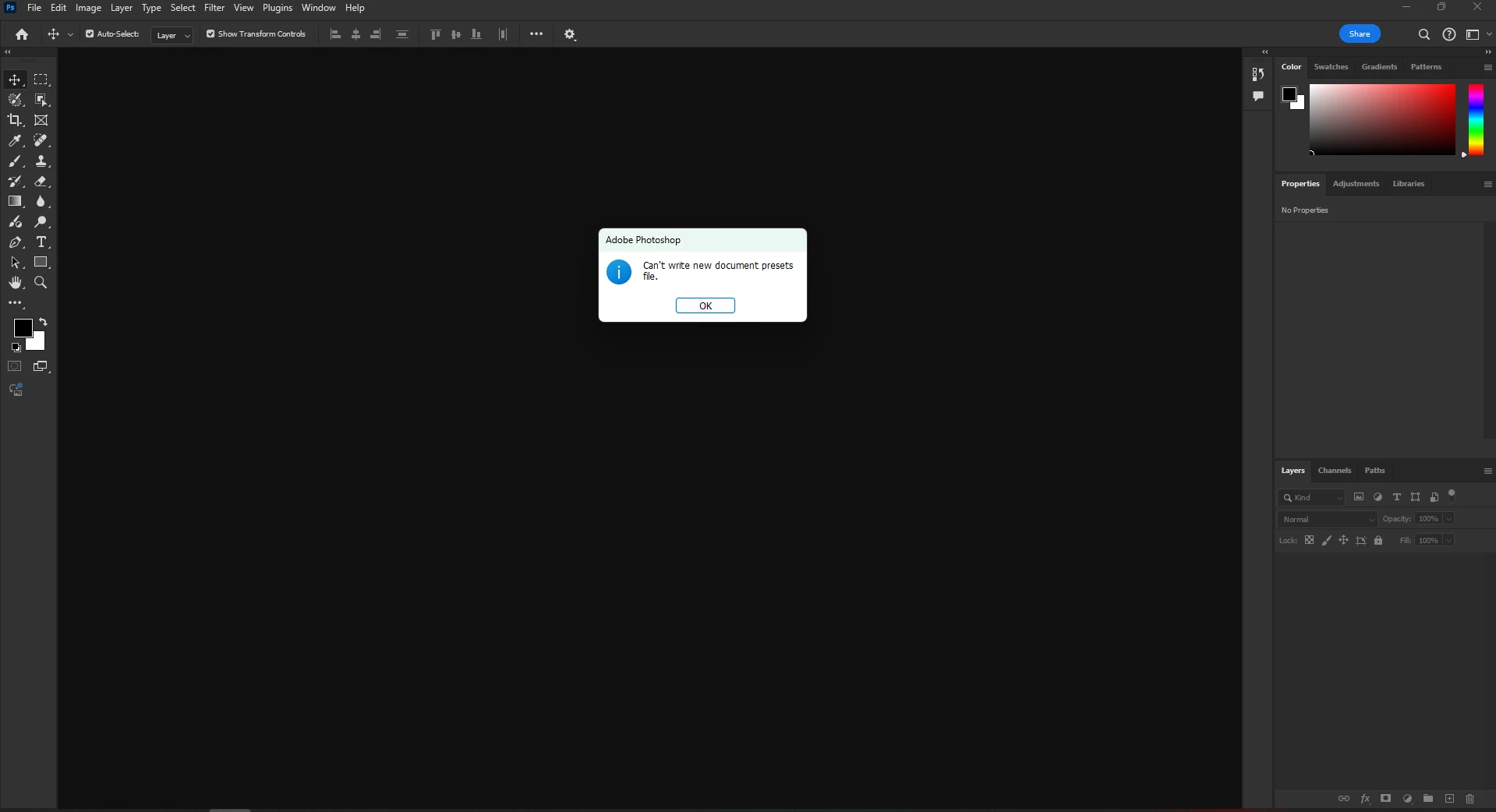Open the Window menu
Screen dimensions: 1496x812
tap(319, 8)
